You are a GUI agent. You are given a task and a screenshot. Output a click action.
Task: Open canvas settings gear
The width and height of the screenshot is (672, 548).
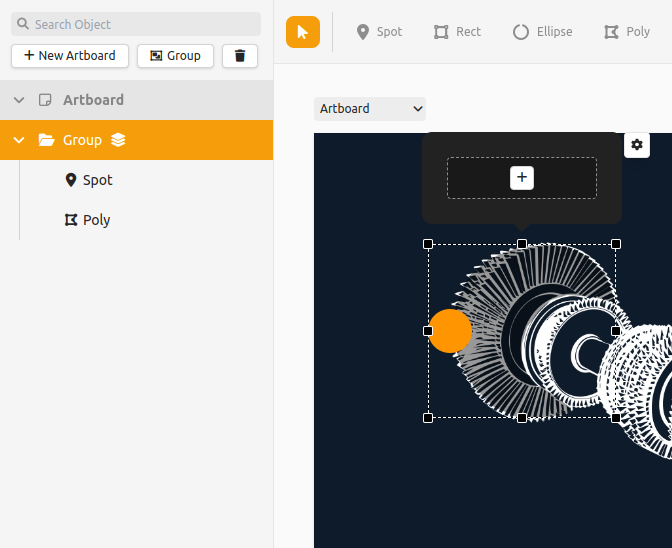pyautogui.click(x=637, y=145)
